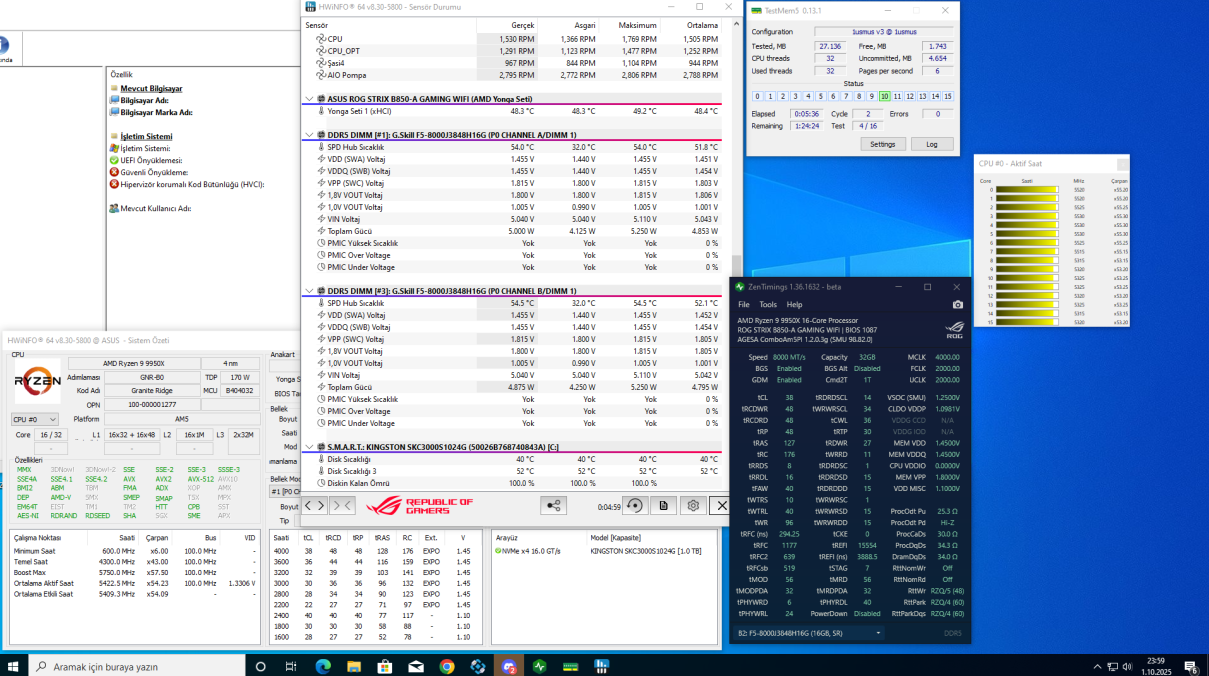Select the Disk Sıcaklığı 3 row
The height and width of the screenshot is (676, 1209).
(x=512, y=471)
